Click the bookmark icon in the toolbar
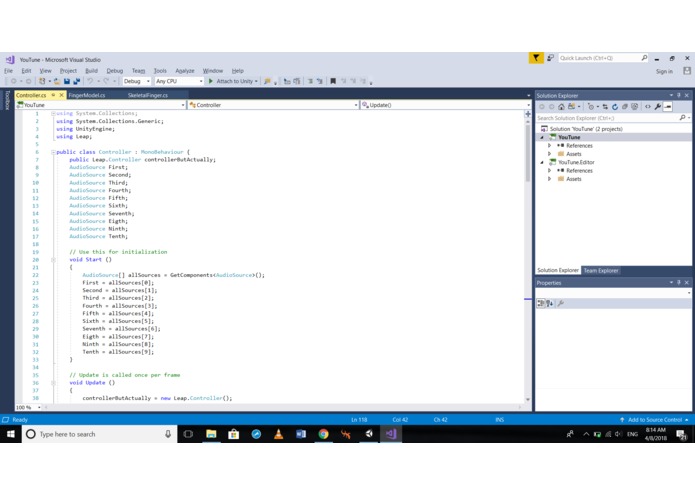Screen dimensions: 695x494 [x=333, y=81]
